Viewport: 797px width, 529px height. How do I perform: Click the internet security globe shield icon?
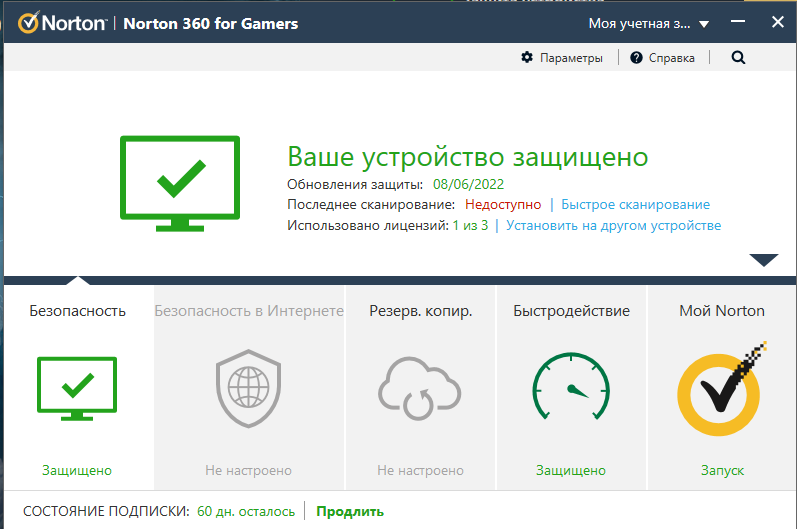pos(249,389)
